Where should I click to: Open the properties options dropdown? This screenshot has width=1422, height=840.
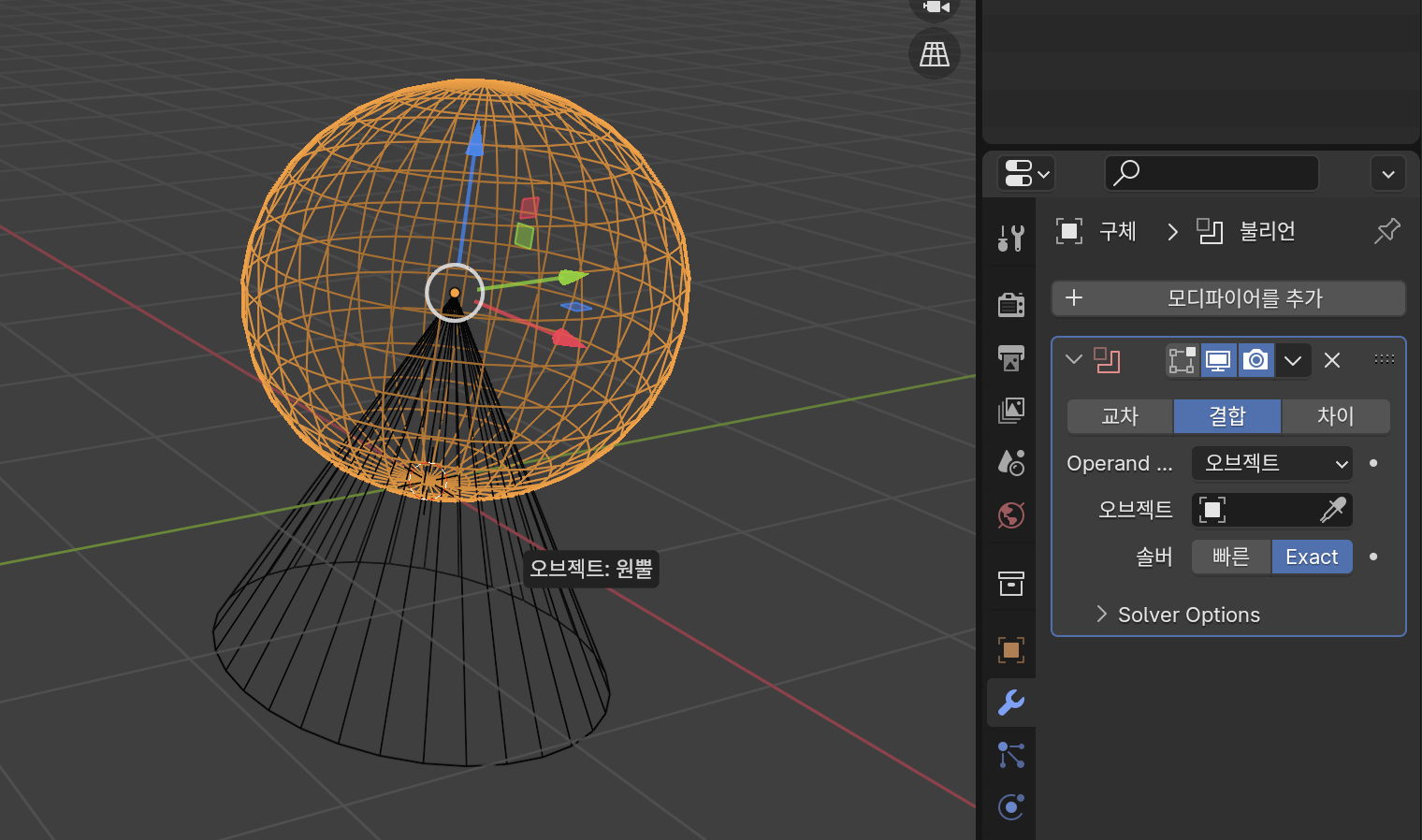point(1388,173)
